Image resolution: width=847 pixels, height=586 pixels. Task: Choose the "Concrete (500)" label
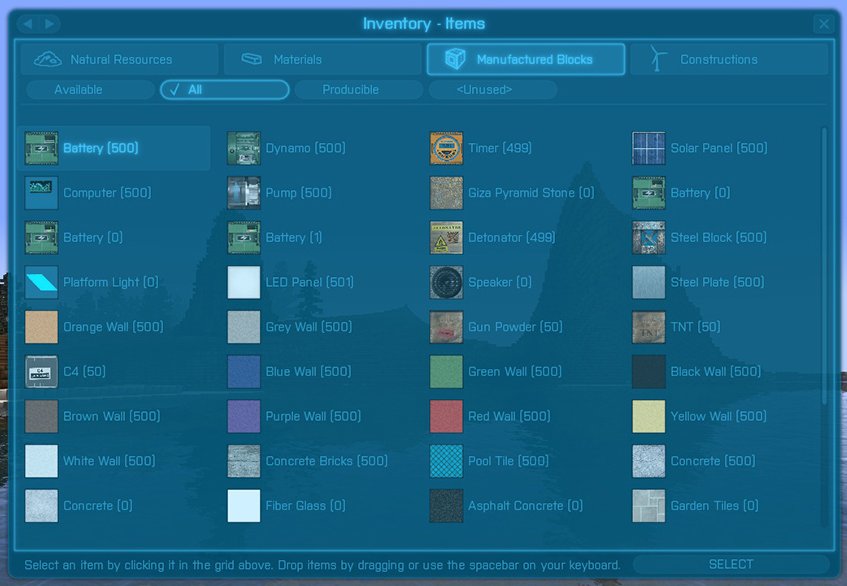tap(713, 461)
